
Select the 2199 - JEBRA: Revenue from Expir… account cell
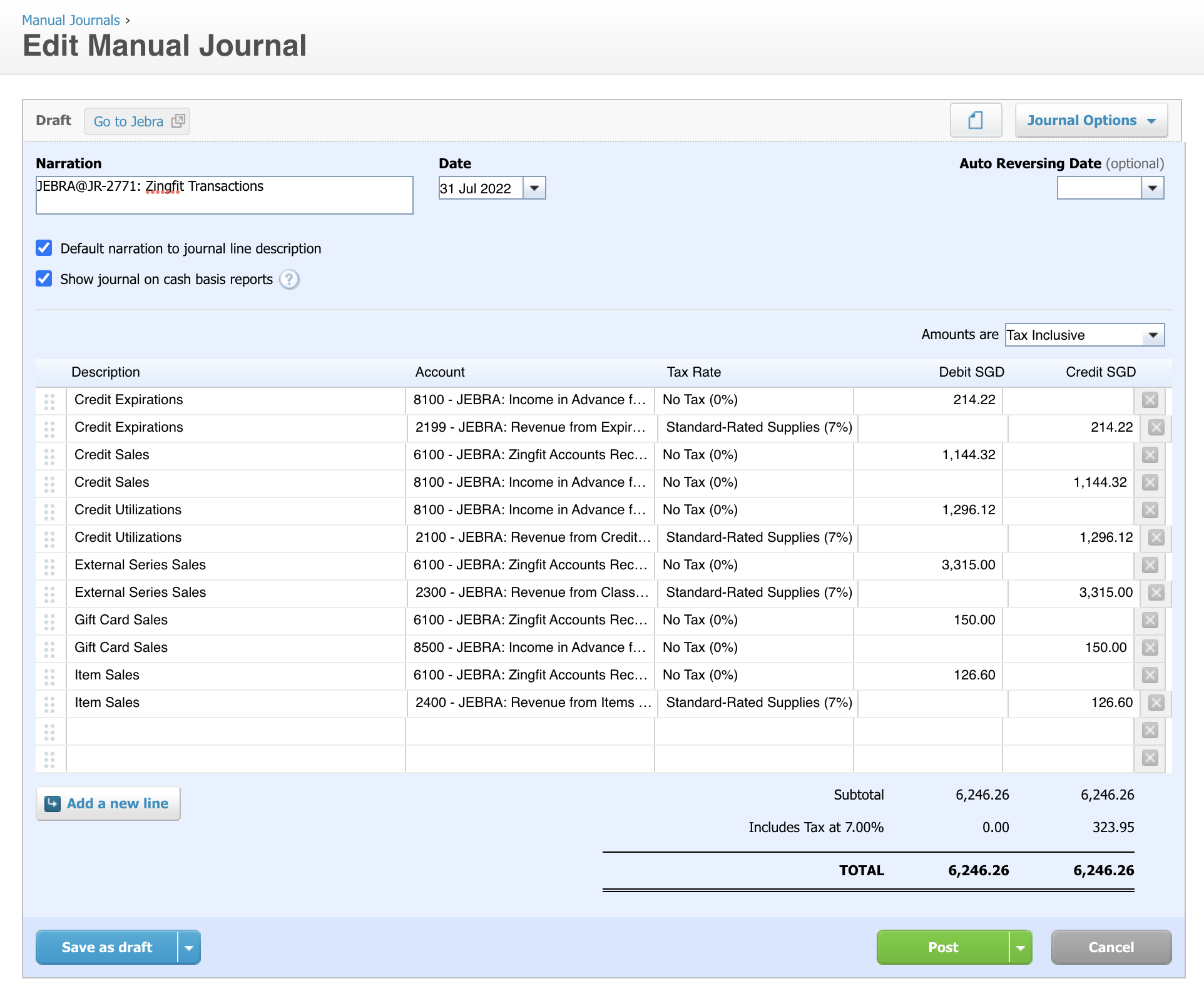pyautogui.click(x=532, y=427)
